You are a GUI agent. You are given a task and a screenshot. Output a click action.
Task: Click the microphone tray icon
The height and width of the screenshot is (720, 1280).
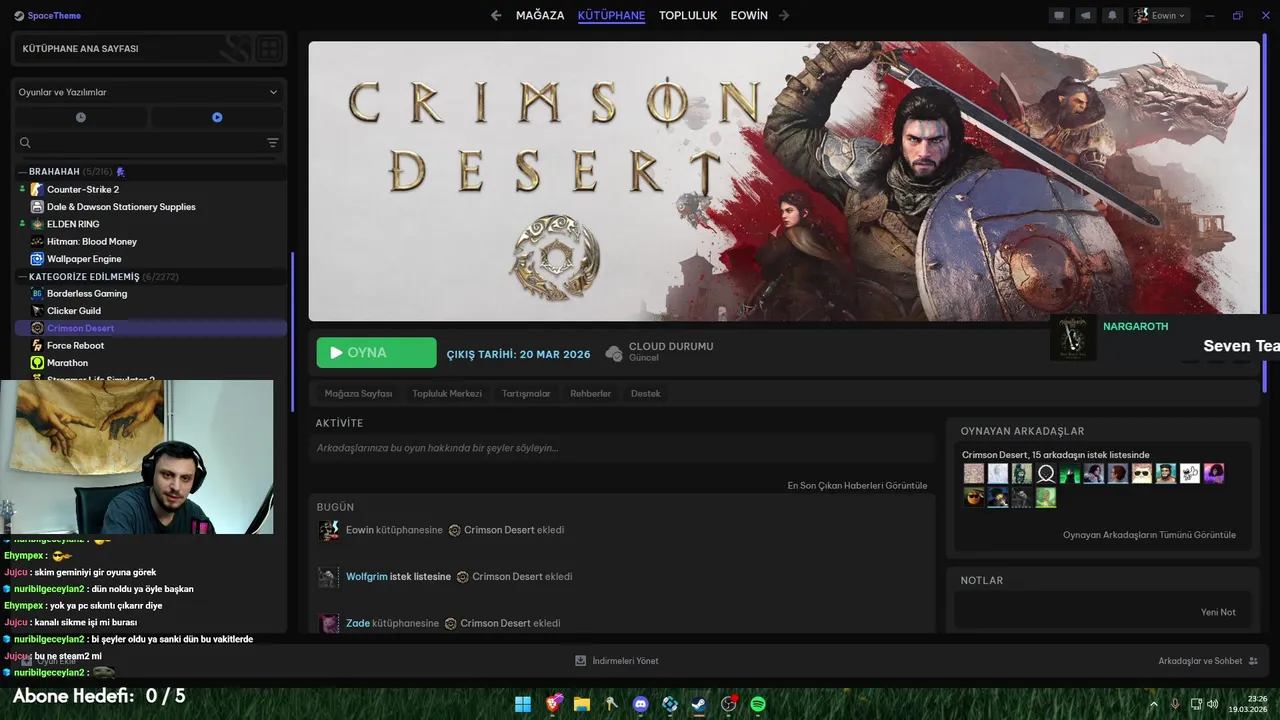point(1175,704)
